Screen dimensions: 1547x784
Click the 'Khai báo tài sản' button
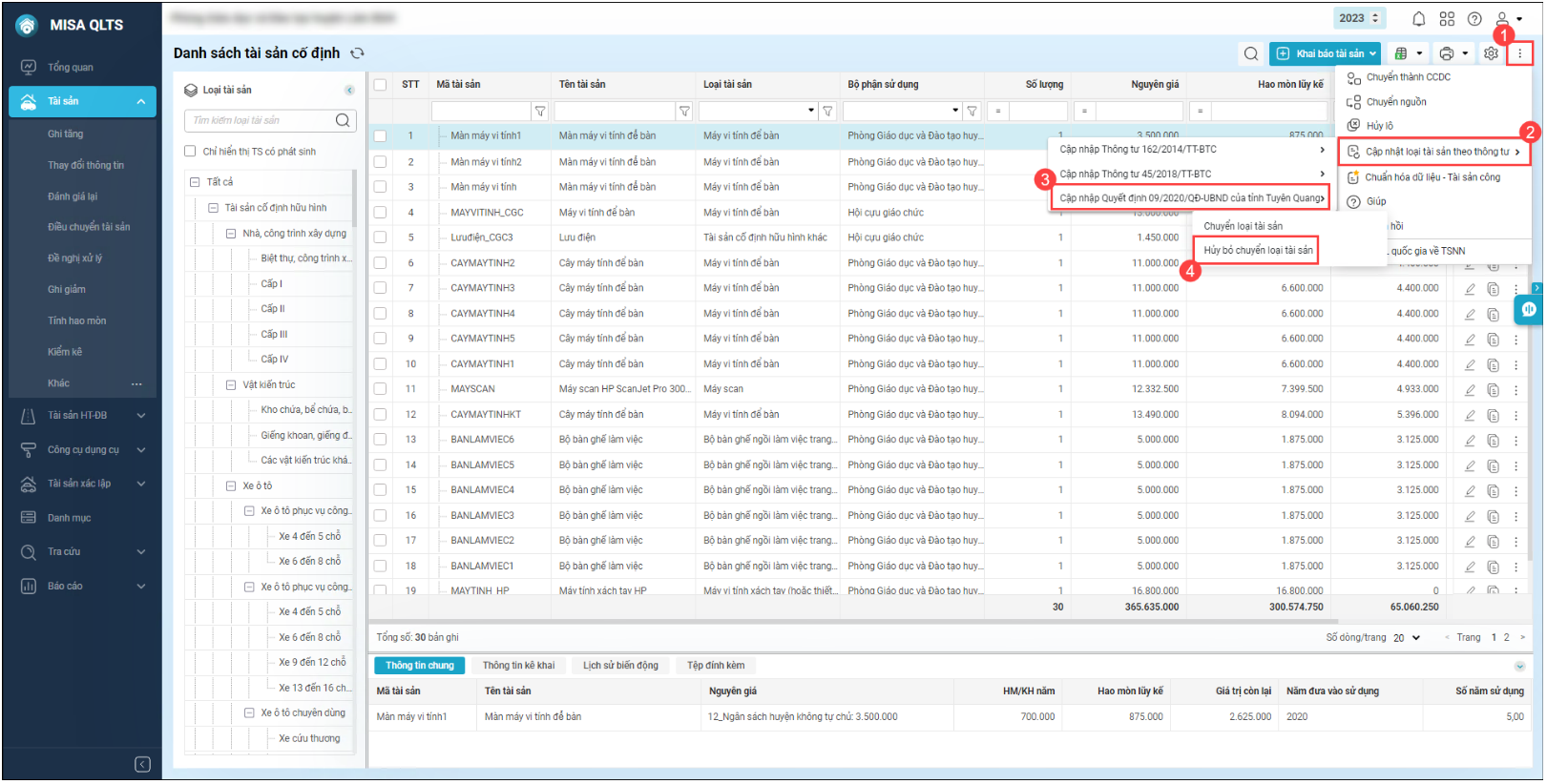click(1324, 53)
